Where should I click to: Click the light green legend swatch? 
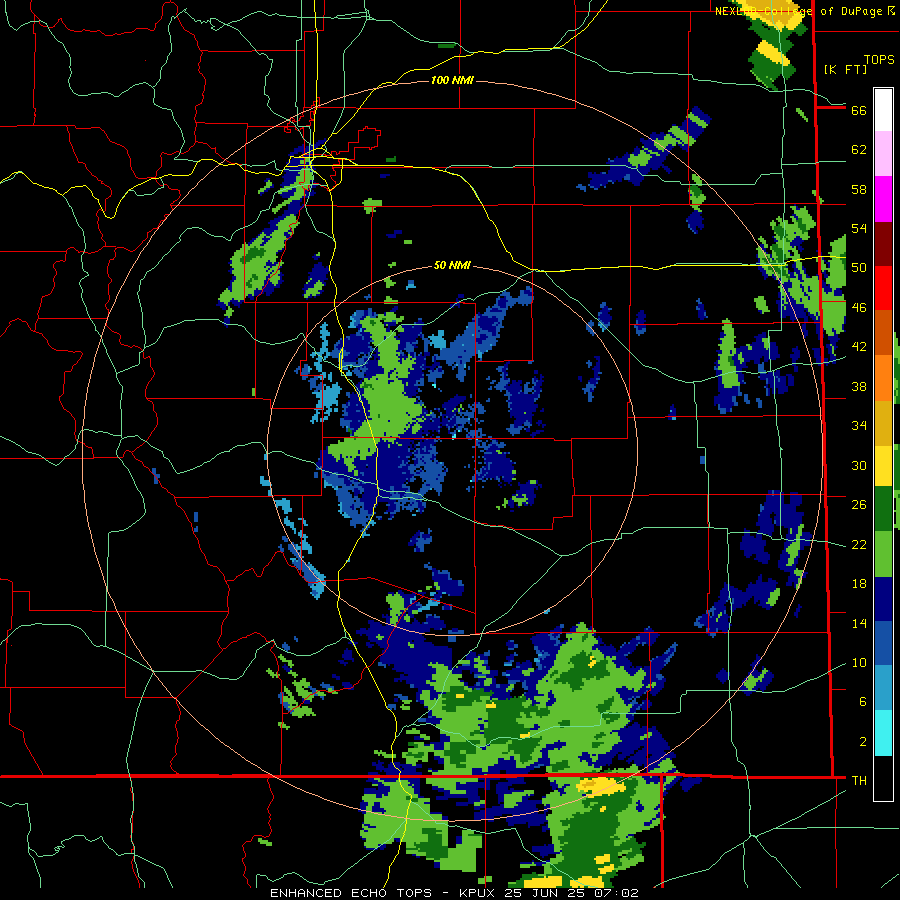tap(883, 554)
